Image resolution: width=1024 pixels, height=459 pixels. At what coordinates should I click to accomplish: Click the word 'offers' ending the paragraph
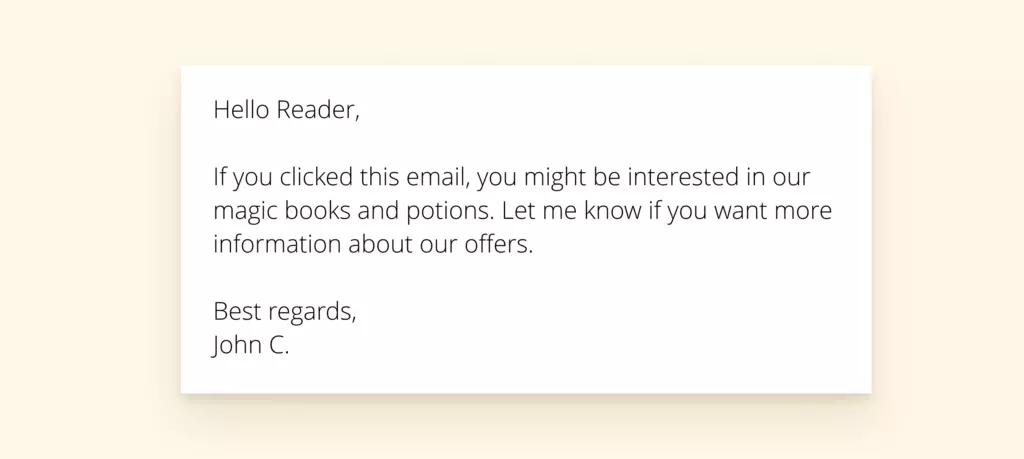click(x=496, y=244)
